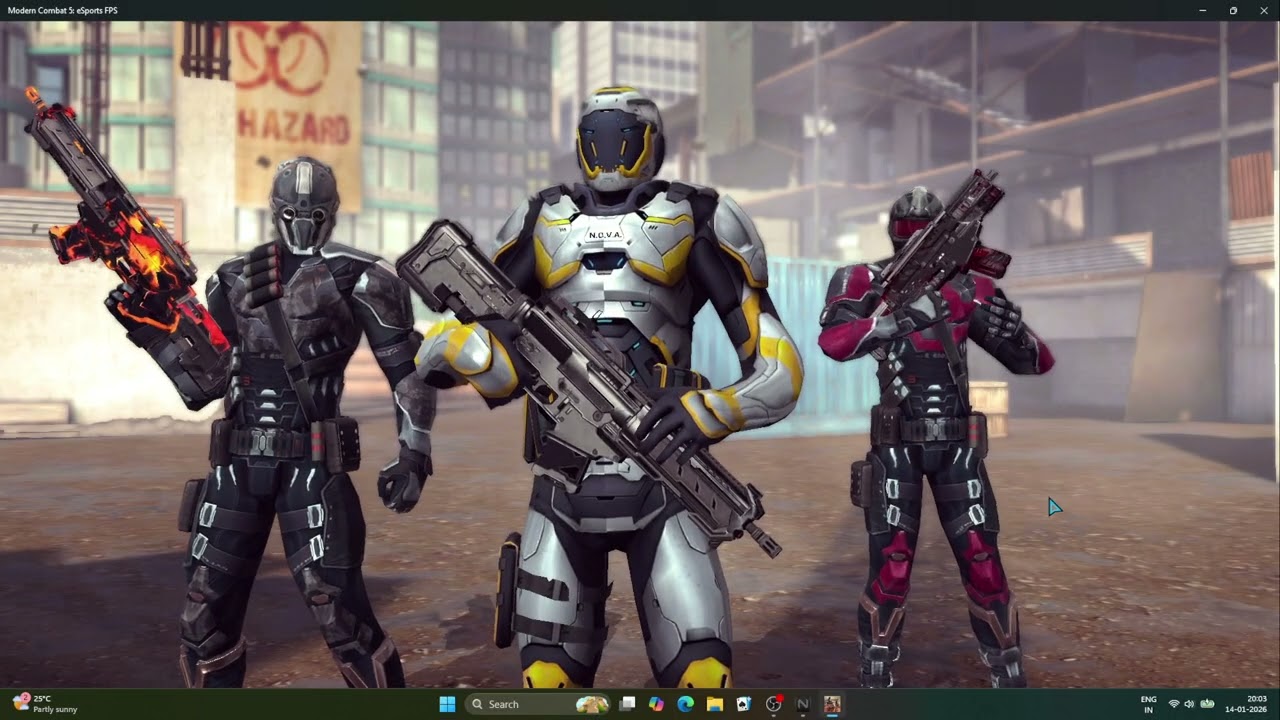1280x720 pixels.
Task: Restore down the Modern Combat 5 window
Action: [1233, 10]
